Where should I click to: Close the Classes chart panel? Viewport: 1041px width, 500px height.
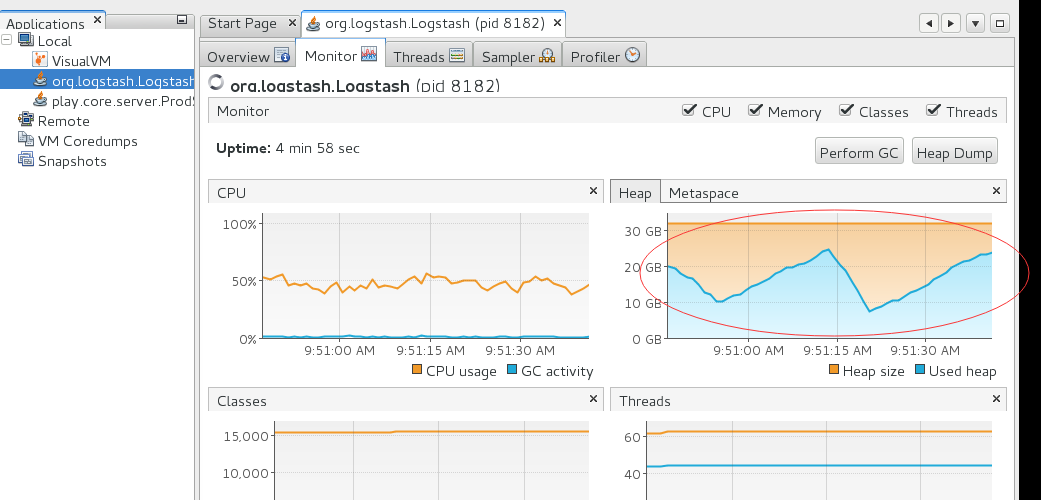coord(594,398)
